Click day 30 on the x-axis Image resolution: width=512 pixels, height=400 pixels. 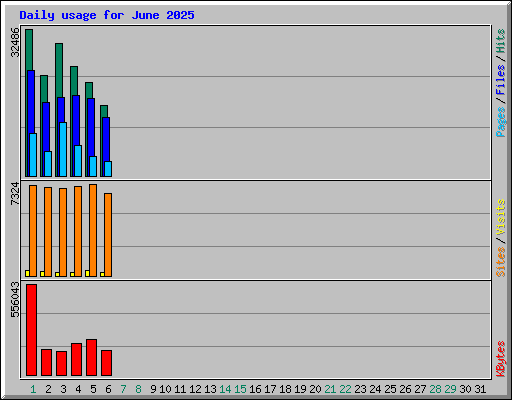click(465, 389)
